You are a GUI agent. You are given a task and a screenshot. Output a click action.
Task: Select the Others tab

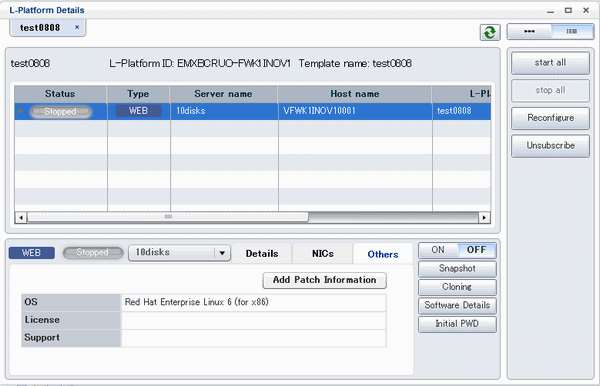click(x=383, y=254)
